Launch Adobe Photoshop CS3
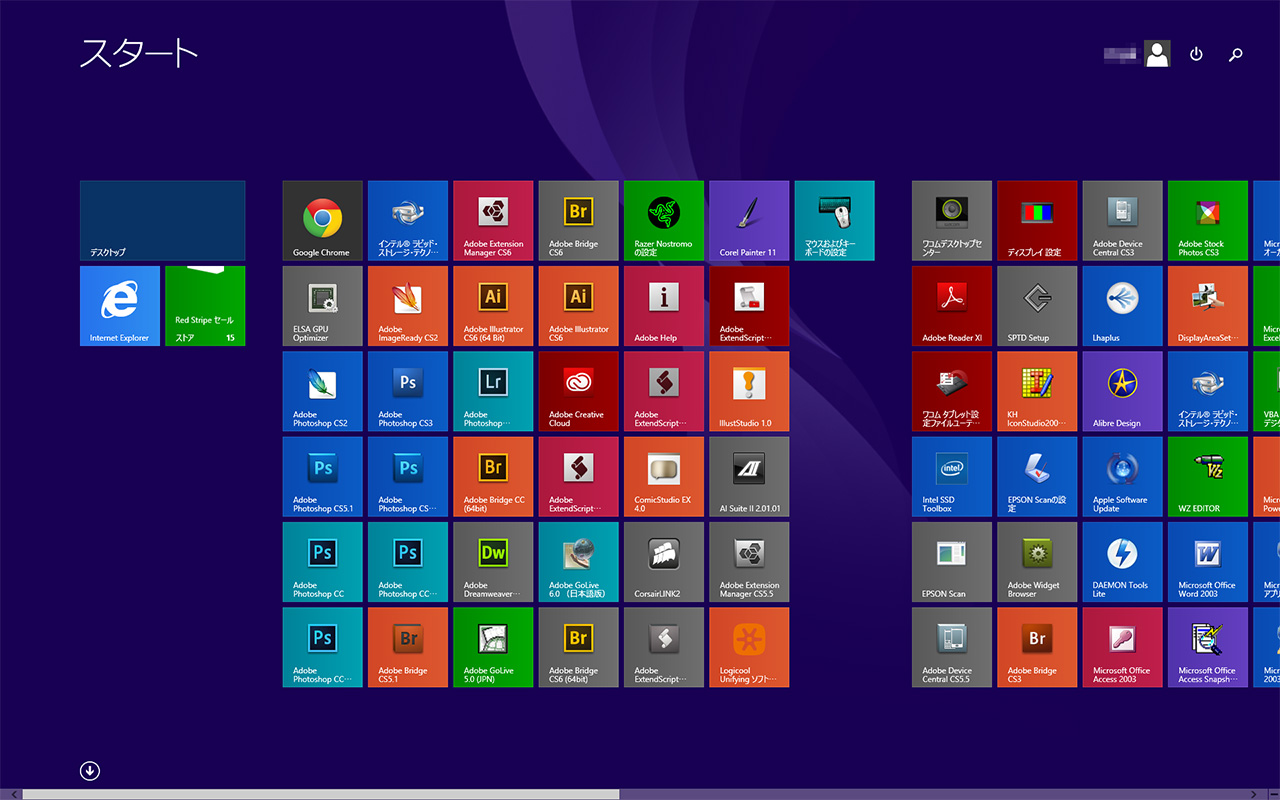 (408, 392)
